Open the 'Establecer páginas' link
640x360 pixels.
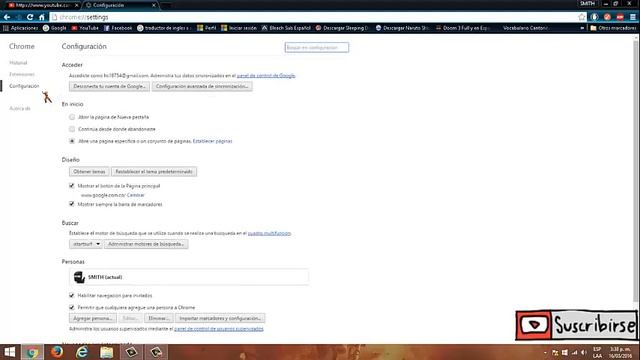coord(212,141)
